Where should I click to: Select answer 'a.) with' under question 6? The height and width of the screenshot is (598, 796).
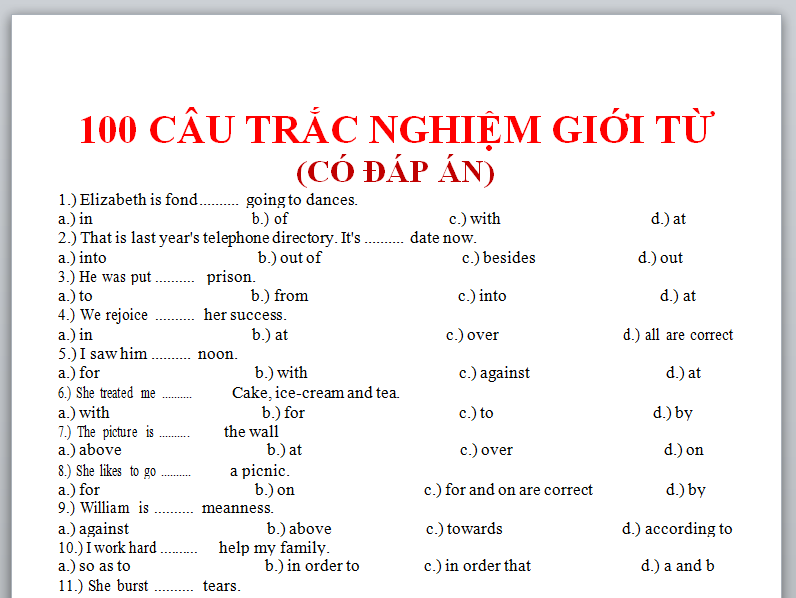click(83, 413)
